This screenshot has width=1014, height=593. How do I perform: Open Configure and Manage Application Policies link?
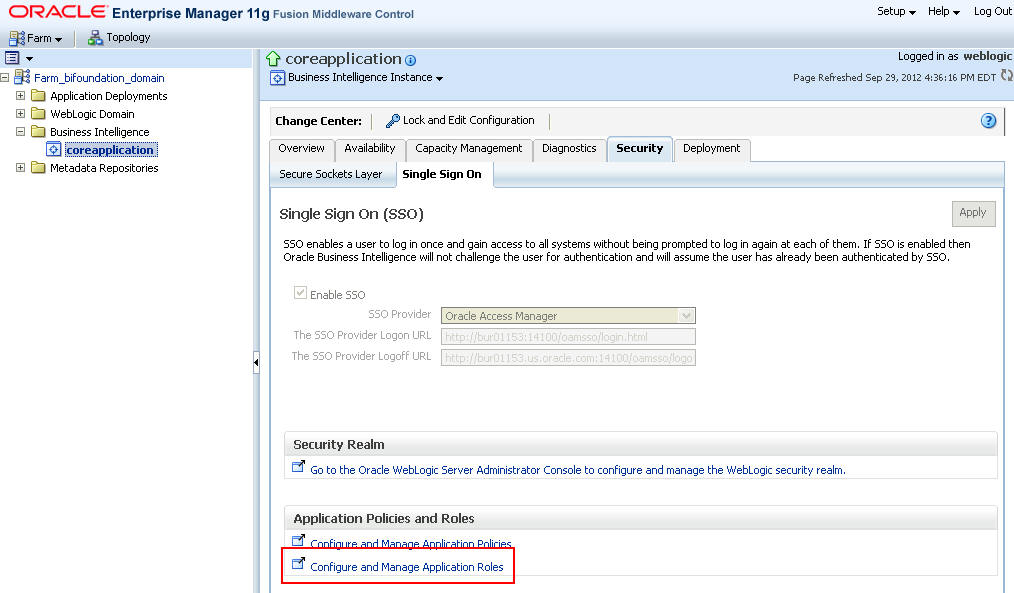[411, 544]
